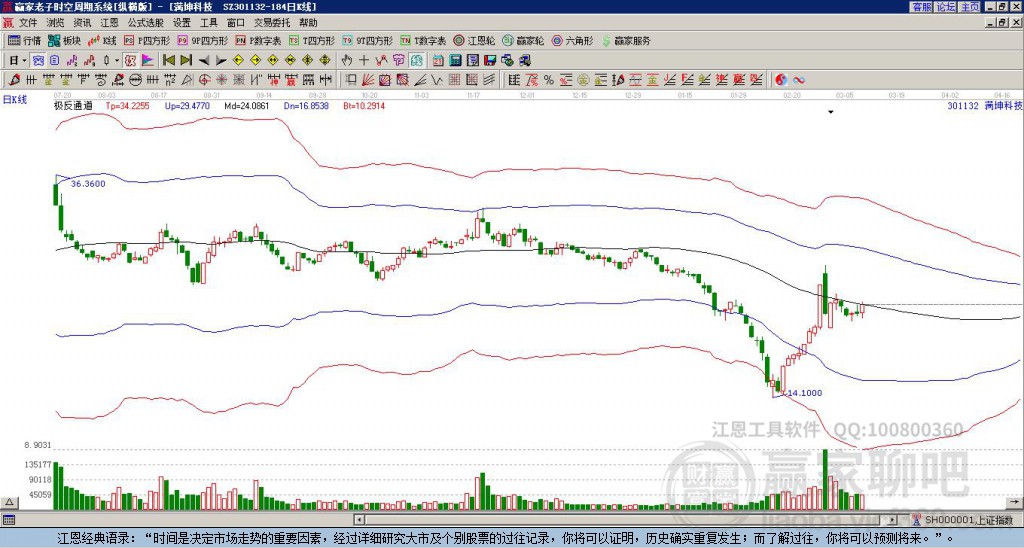The height and width of the screenshot is (548, 1024).
Task: Click the 极反通道 indicator name
Action: coord(73,105)
